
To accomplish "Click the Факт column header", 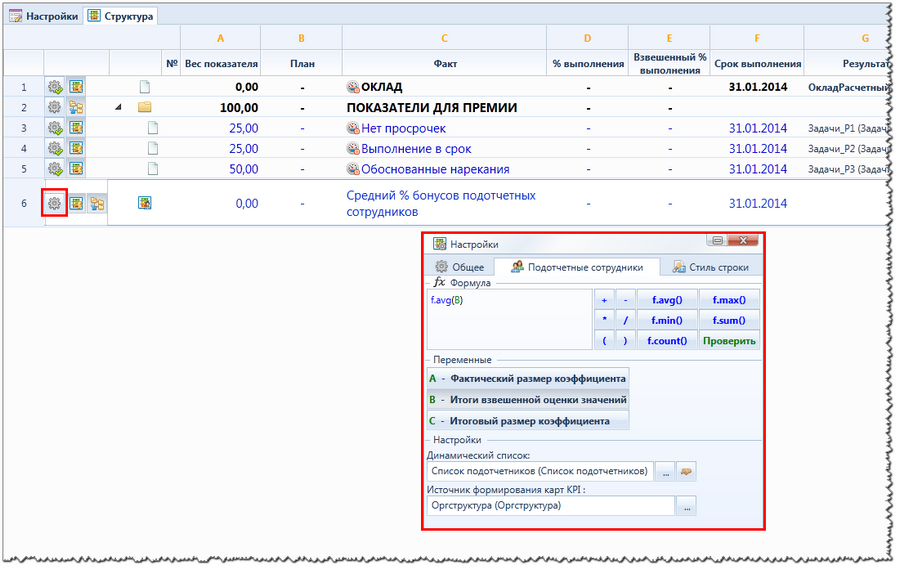I will click(x=445, y=64).
